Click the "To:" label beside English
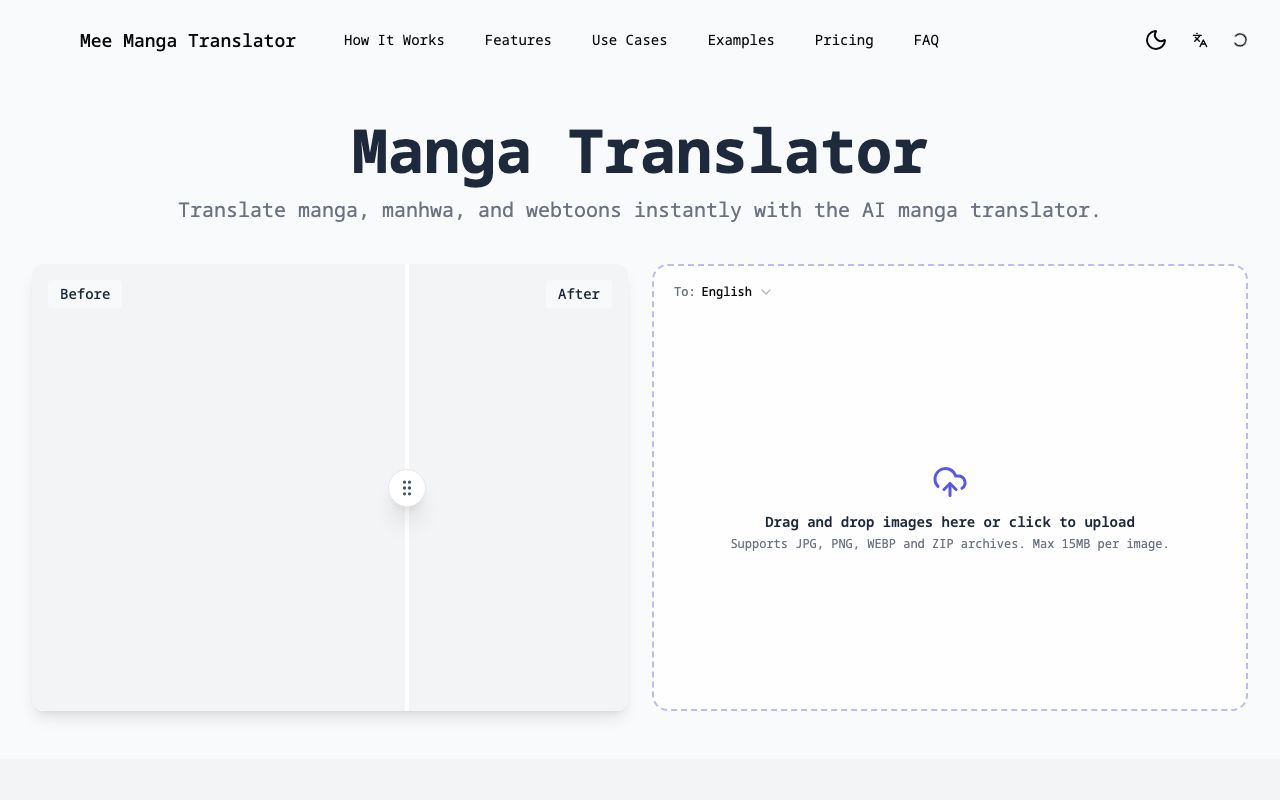Viewport: 1280px width, 800px height. pyautogui.click(x=684, y=292)
